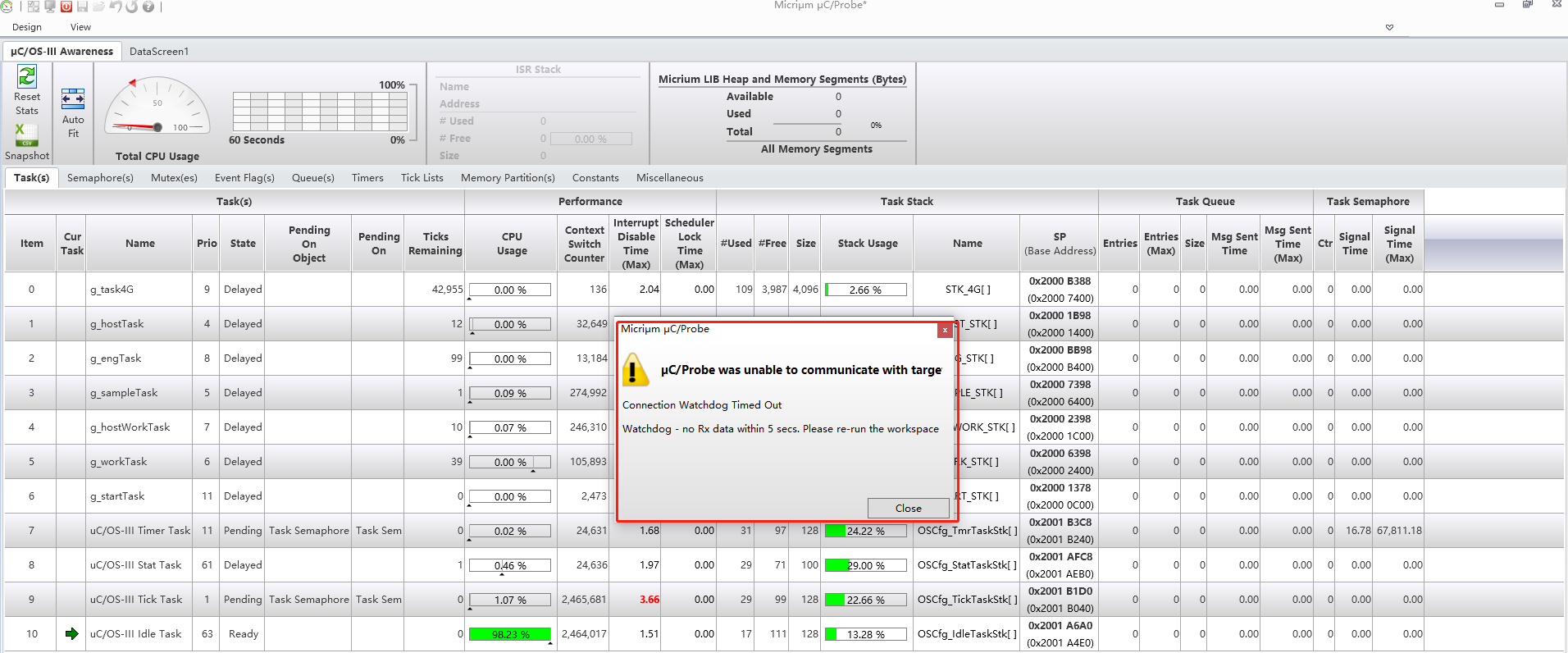Click the Save floppy disk icon
This screenshot has width=1568, height=653.
coord(83,7)
